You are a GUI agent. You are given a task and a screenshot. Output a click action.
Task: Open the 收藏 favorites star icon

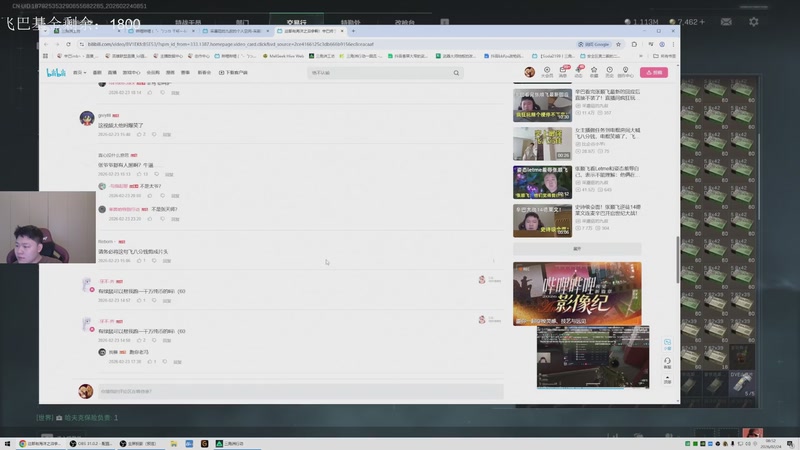(594, 72)
